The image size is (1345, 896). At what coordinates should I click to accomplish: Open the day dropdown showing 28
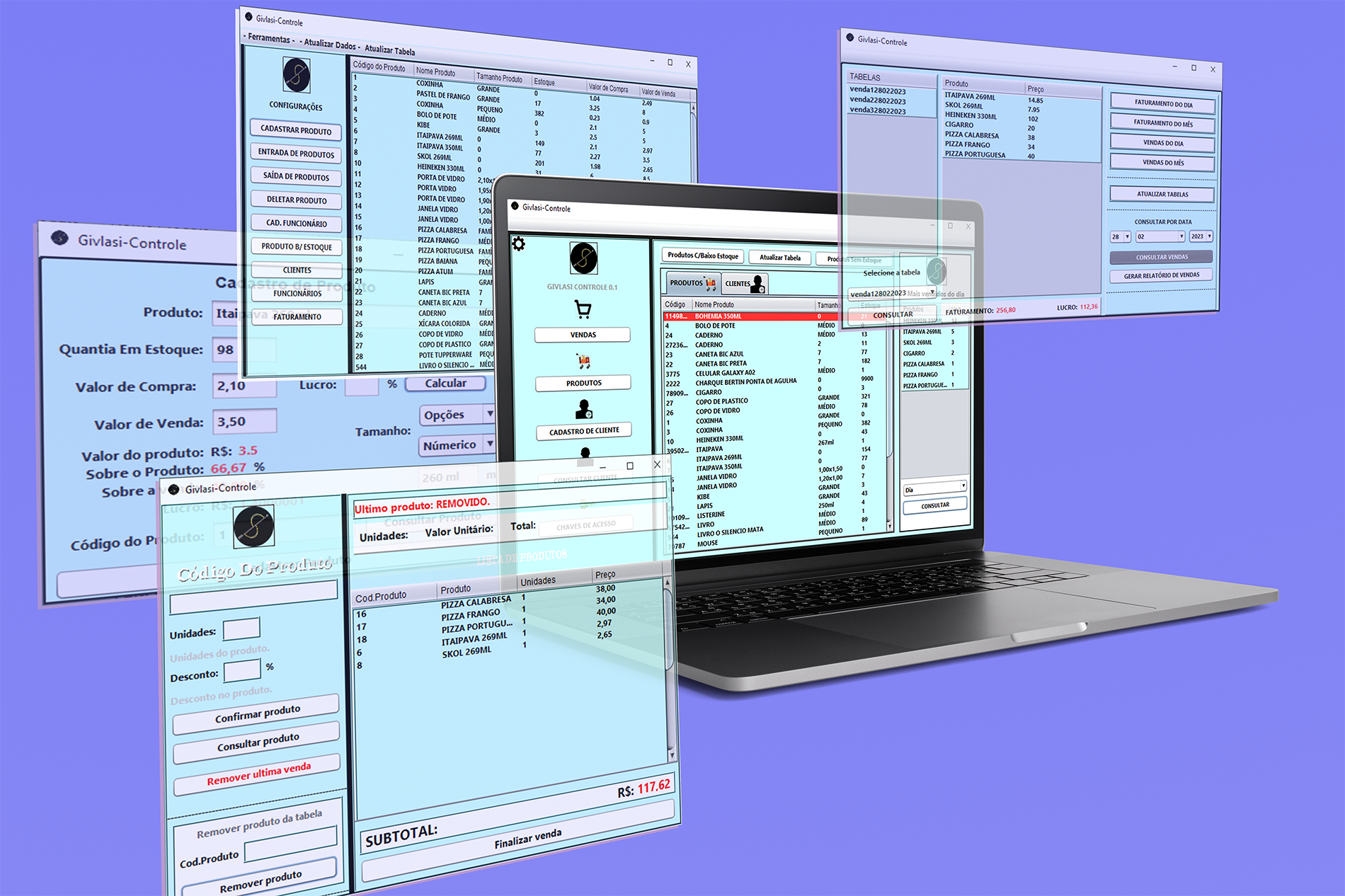pyautogui.click(x=1121, y=237)
